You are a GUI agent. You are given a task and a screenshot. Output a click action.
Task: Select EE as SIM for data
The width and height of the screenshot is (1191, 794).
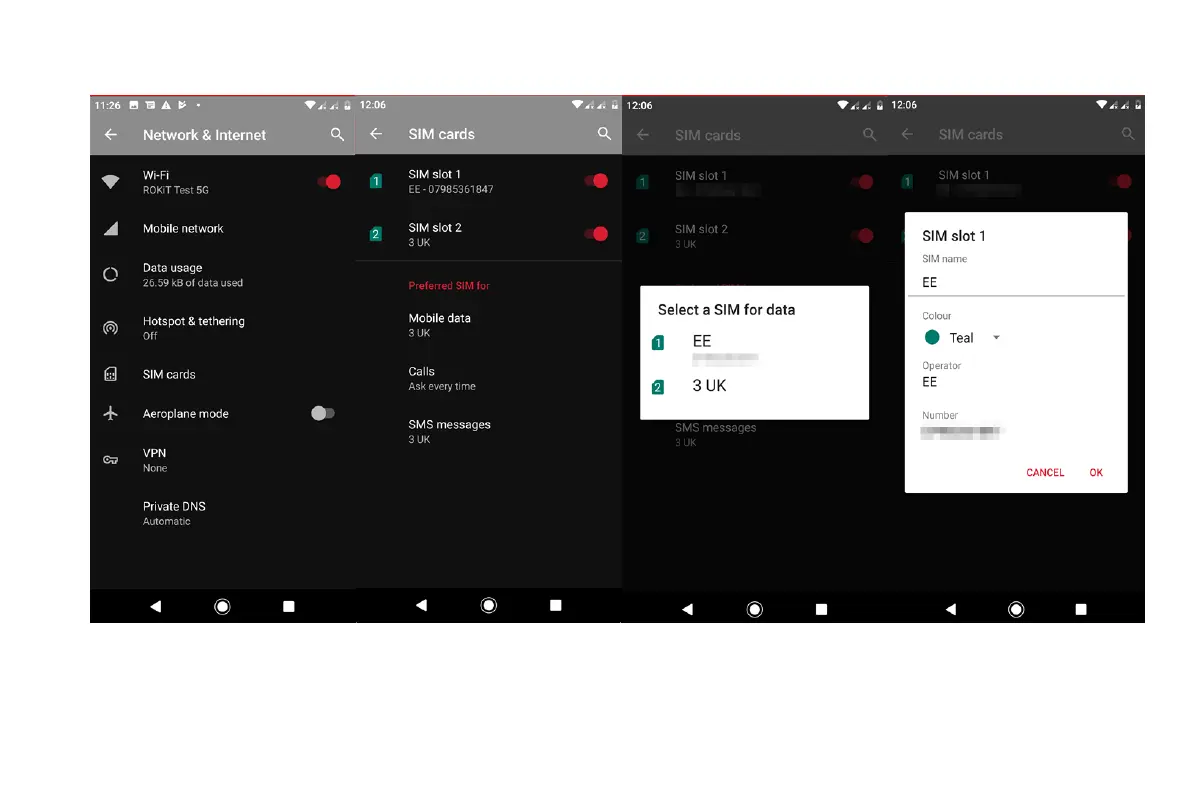click(754, 347)
